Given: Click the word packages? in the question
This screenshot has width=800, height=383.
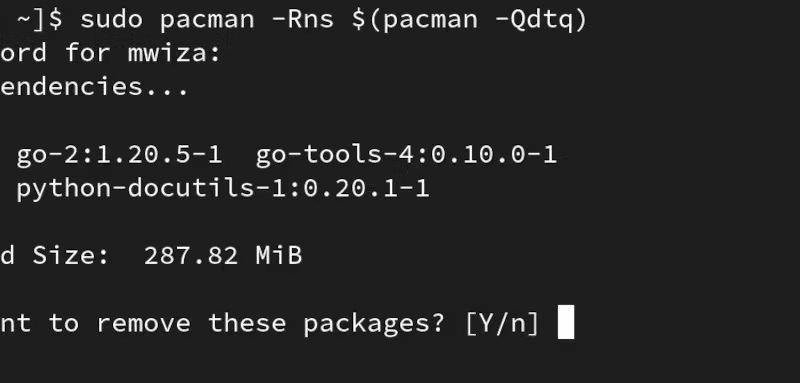Looking at the screenshot, I should 374,324.
